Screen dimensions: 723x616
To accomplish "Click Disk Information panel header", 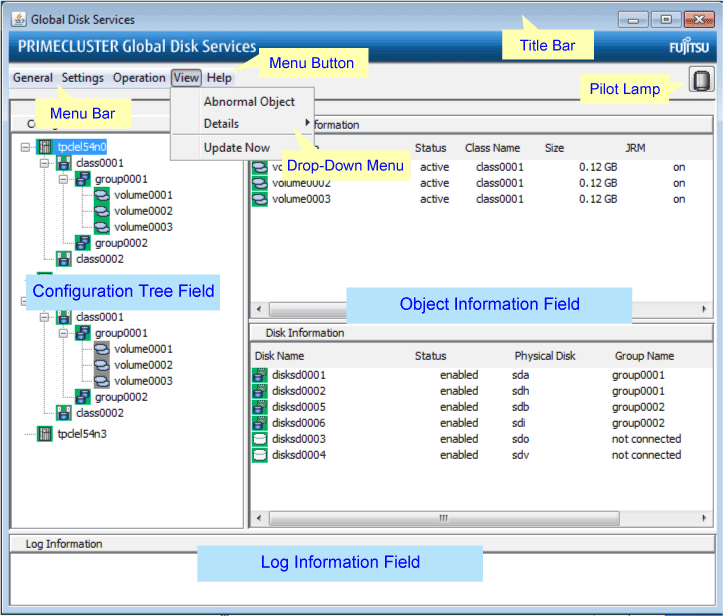I will point(481,333).
